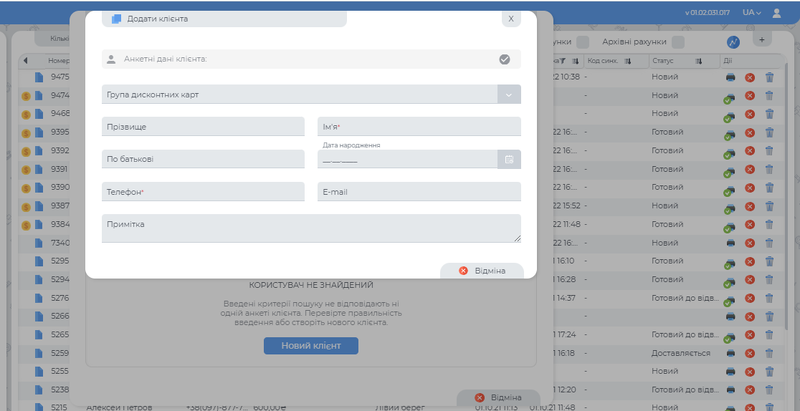Close the dialog with the X button
This screenshot has height=411, width=800.
click(x=511, y=18)
